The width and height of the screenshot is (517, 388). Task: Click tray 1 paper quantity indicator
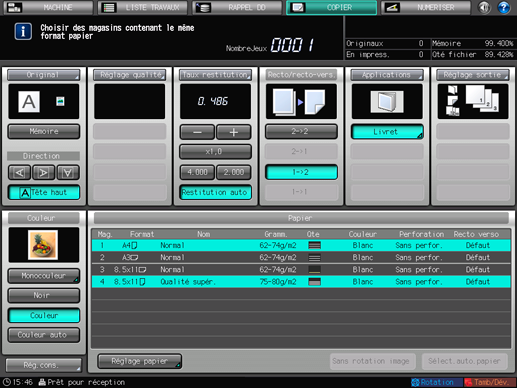314,245
